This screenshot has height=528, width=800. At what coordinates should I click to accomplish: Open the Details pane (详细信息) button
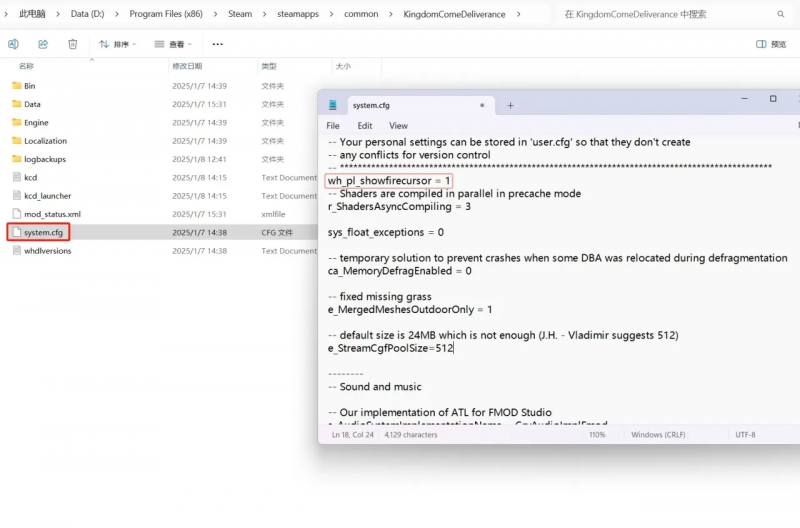click(x=774, y=44)
